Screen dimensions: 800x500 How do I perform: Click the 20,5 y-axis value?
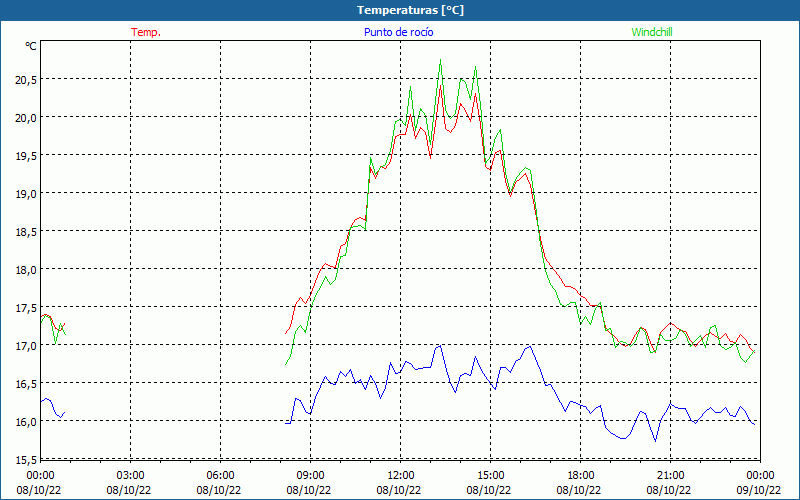click(25, 80)
